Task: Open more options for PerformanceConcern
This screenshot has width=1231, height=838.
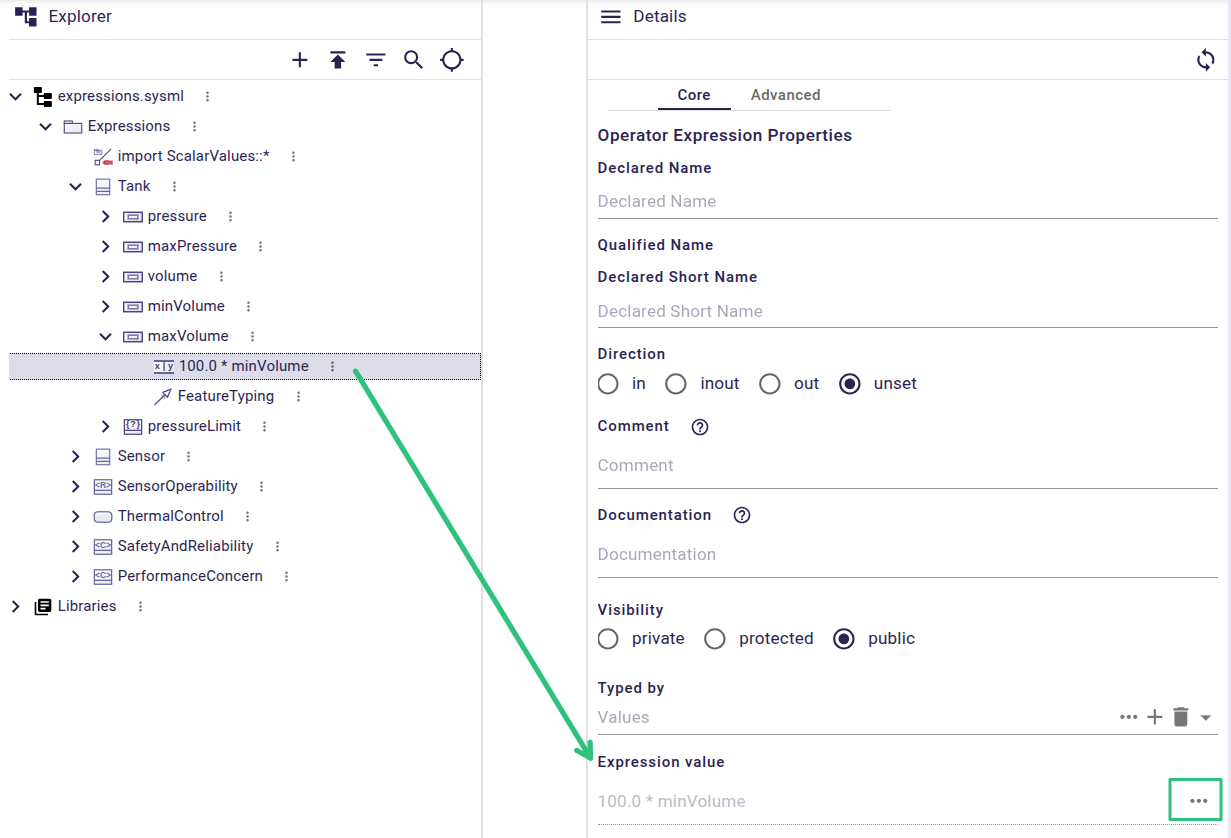Action: [x=286, y=576]
